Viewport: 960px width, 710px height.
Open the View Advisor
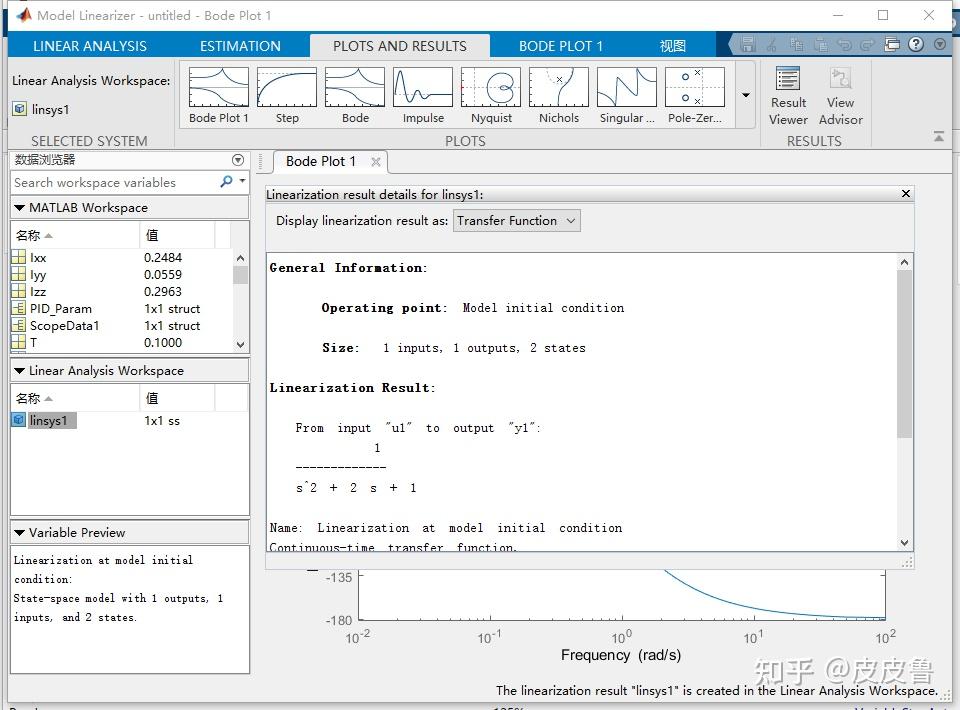[x=840, y=95]
